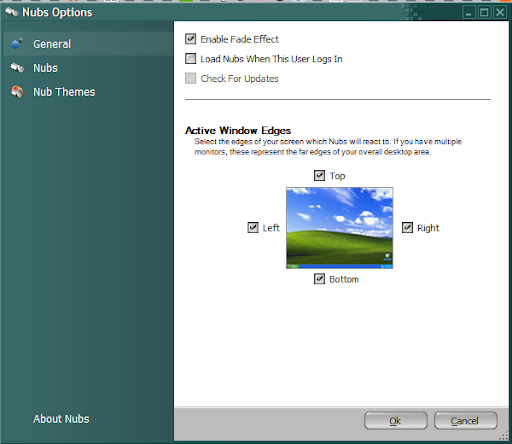Click the Nub Themes palette icon
The height and width of the screenshot is (444, 512).
coord(17,92)
